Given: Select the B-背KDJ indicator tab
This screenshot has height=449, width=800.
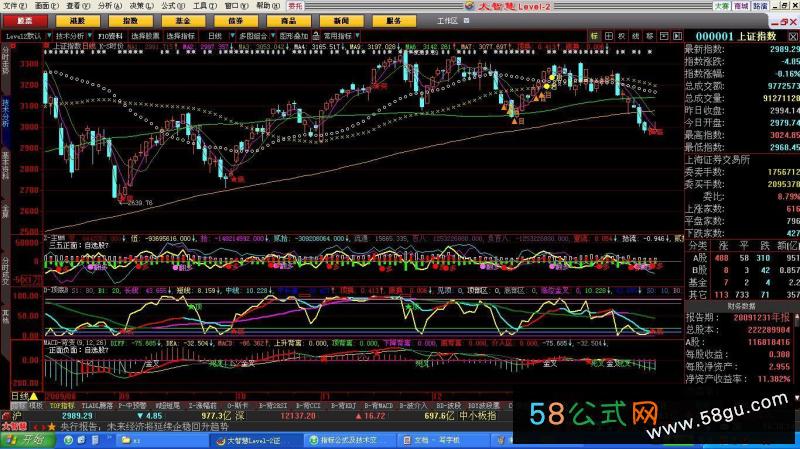Looking at the screenshot, I should [x=343, y=406].
